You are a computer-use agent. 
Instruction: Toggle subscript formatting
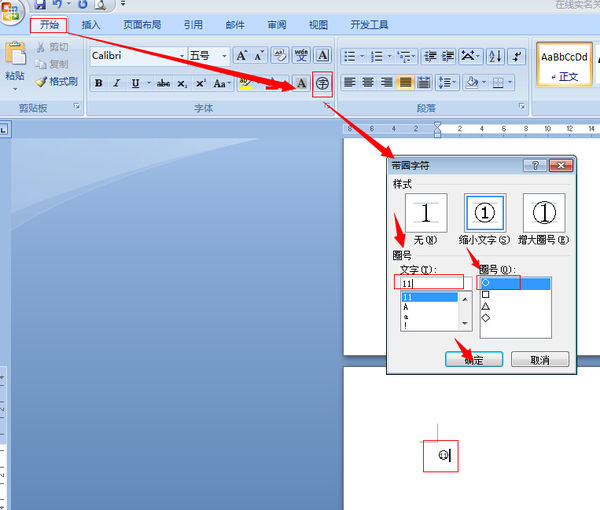pyautogui.click(x=182, y=83)
